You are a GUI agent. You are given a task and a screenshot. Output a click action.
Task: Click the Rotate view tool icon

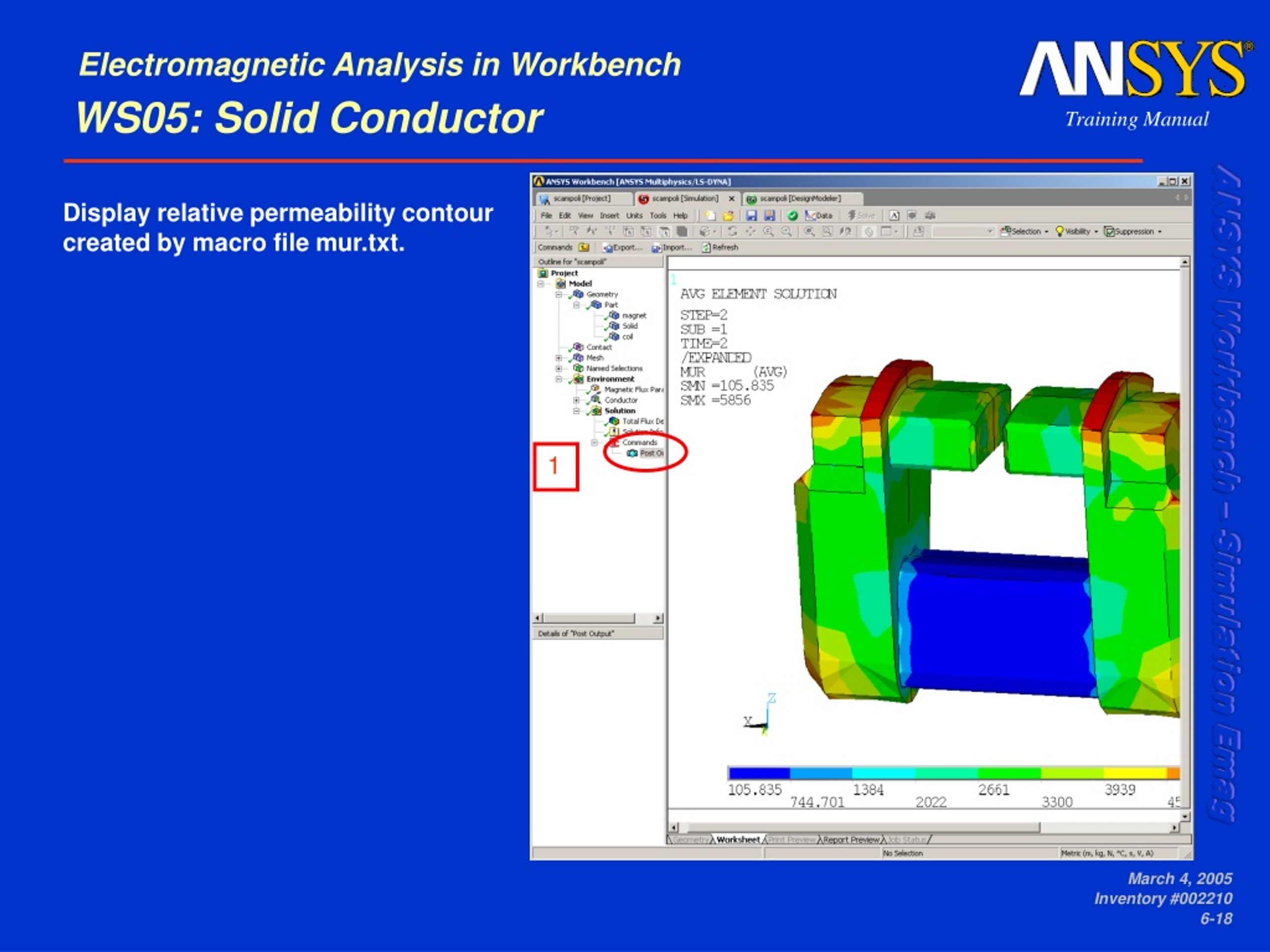tap(732, 231)
